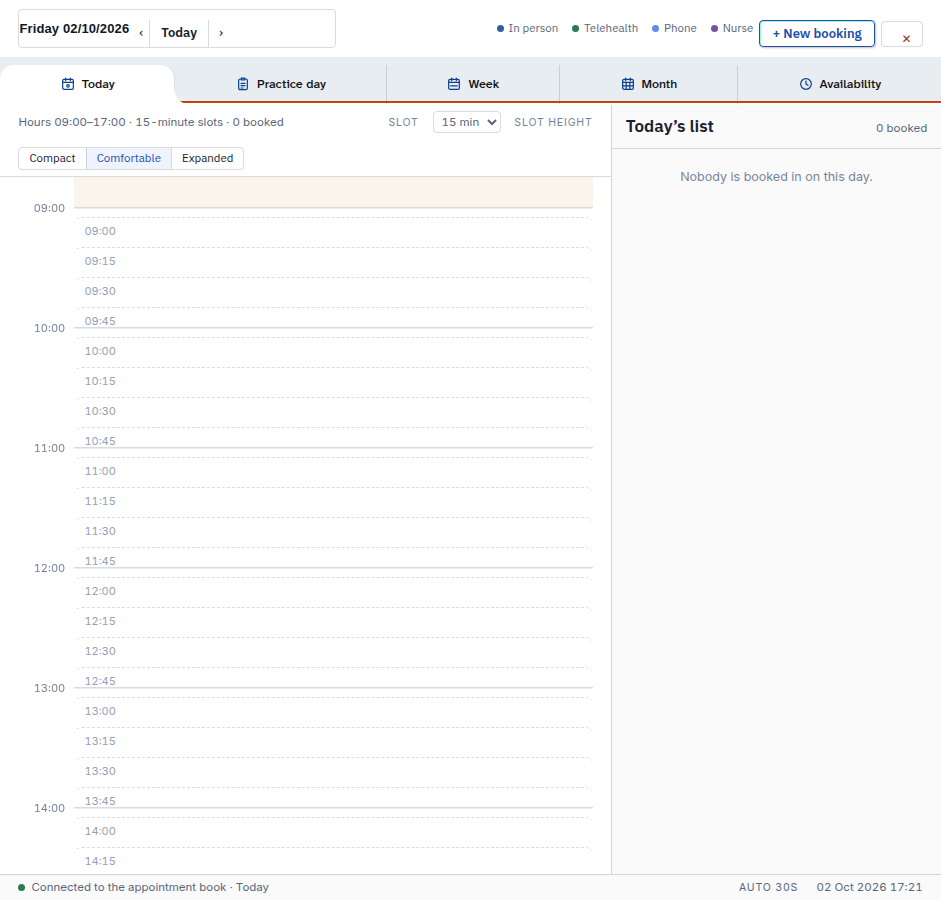This screenshot has width=941, height=900.
Task: Select the 14:00 appointment slot
Action: [334, 832]
